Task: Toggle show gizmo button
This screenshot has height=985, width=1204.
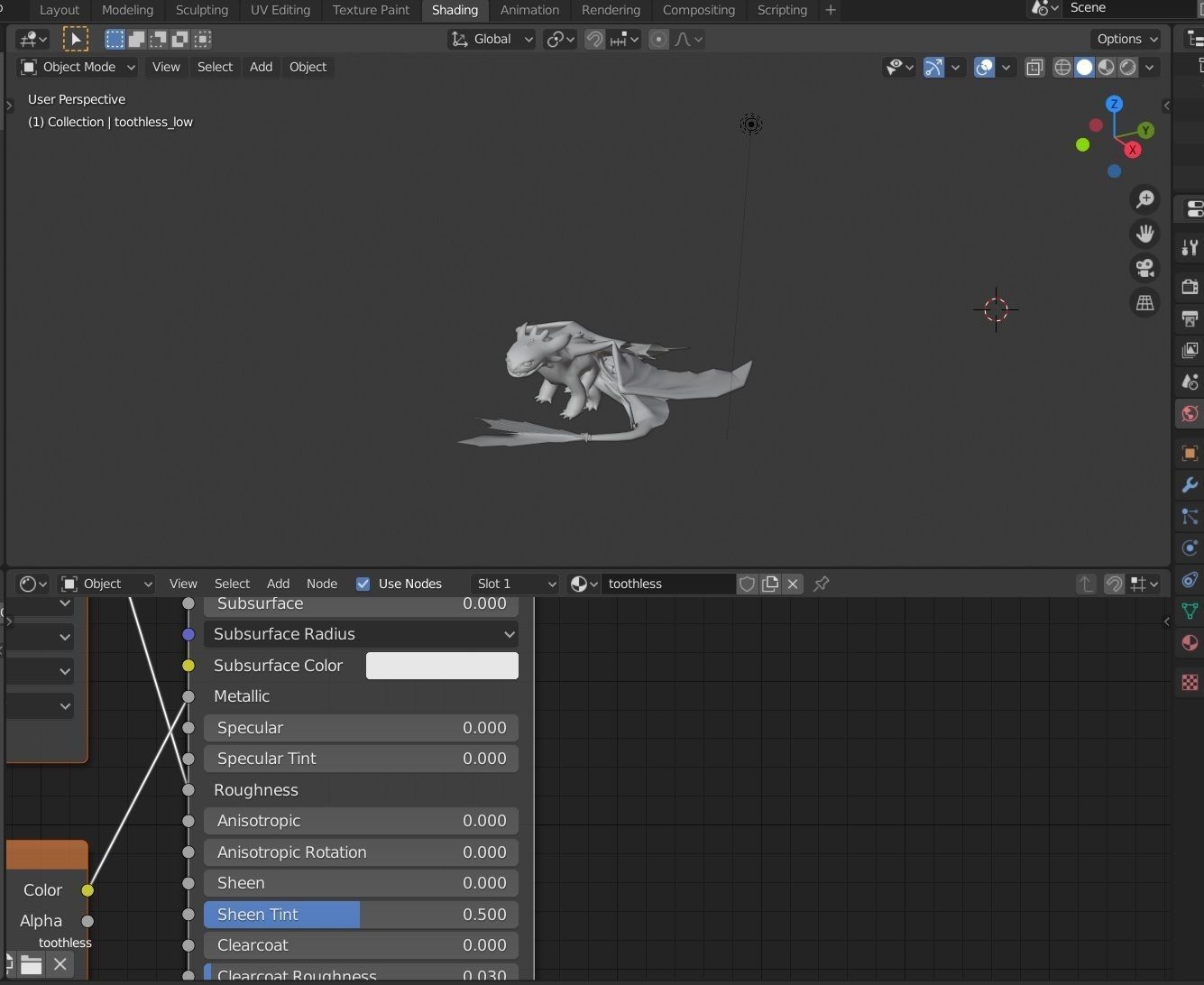Action: point(933,67)
